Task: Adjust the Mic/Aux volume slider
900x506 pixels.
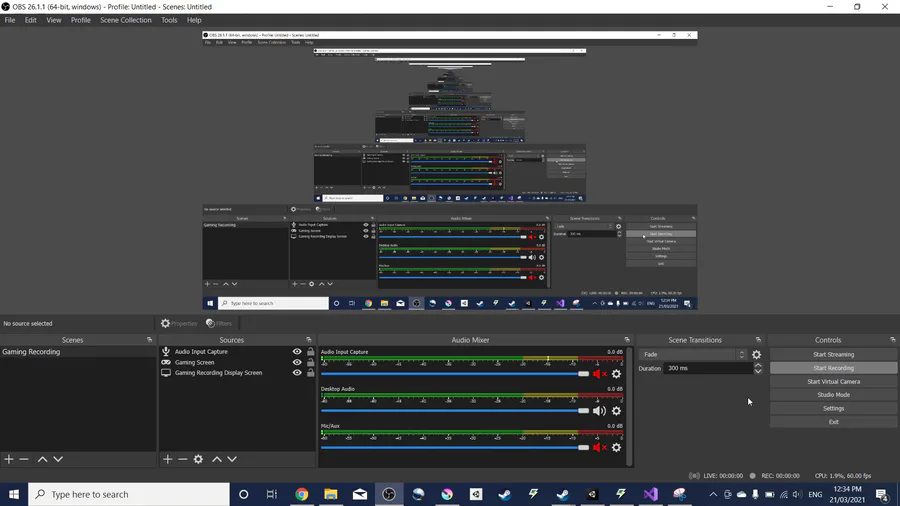Action: click(x=455, y=447)
